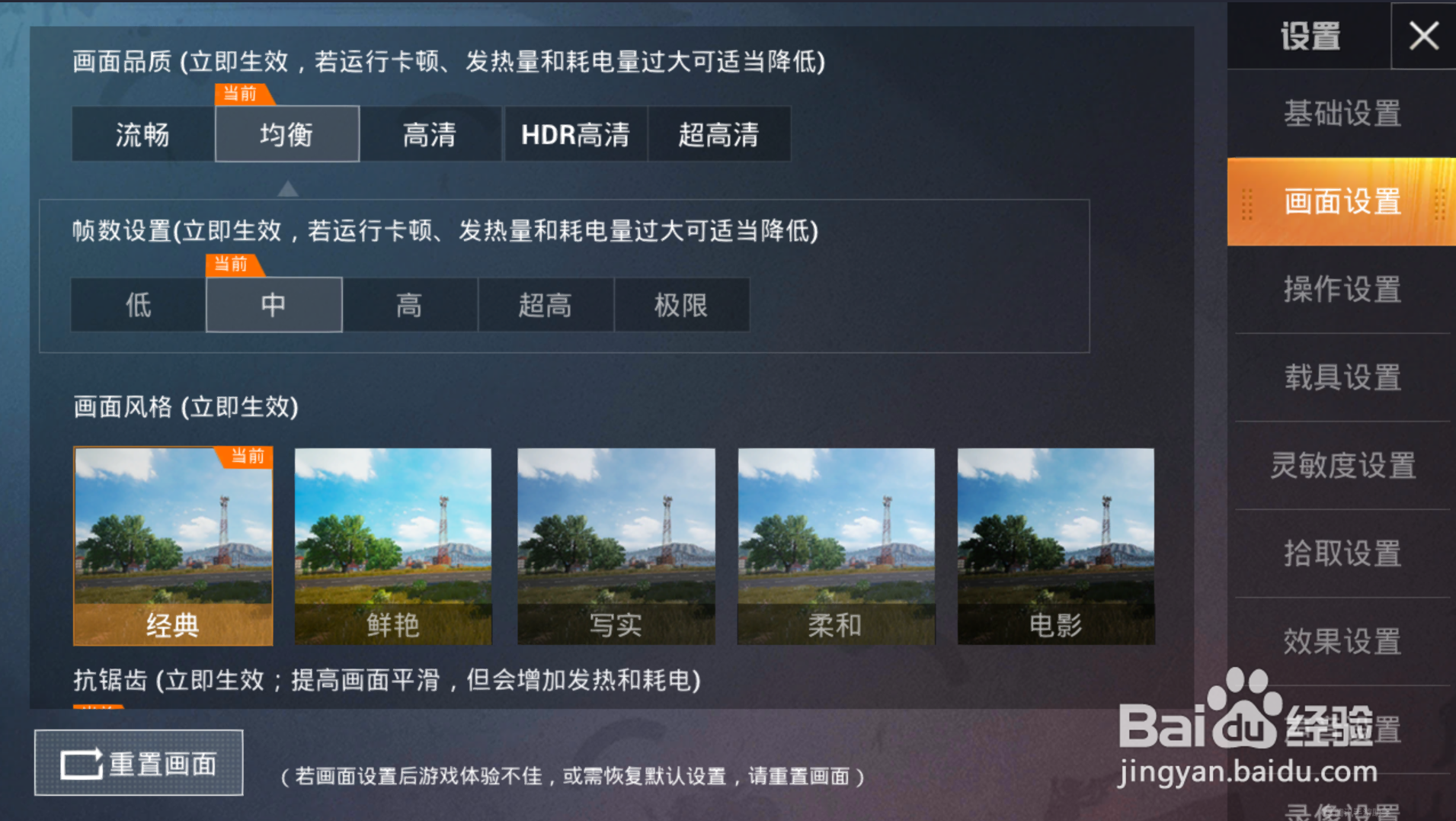Choose 超高清 graphics quality
The width and height of the screenshot is (1456, 821).
[718, 134]
